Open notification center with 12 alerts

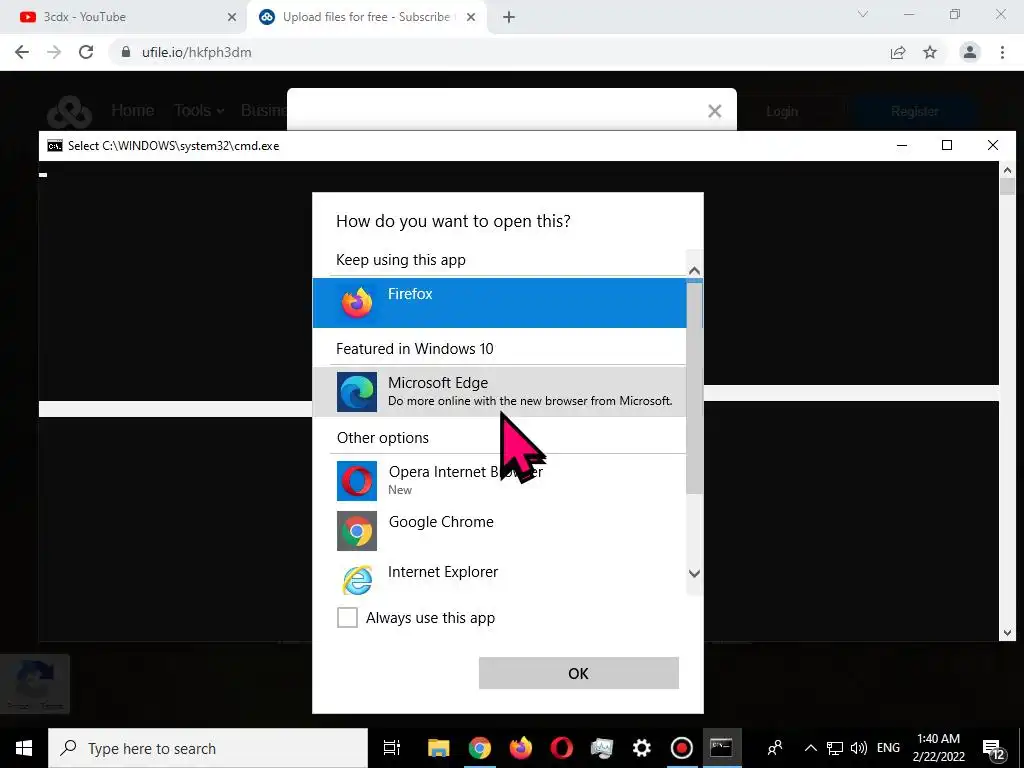point(993,750)
